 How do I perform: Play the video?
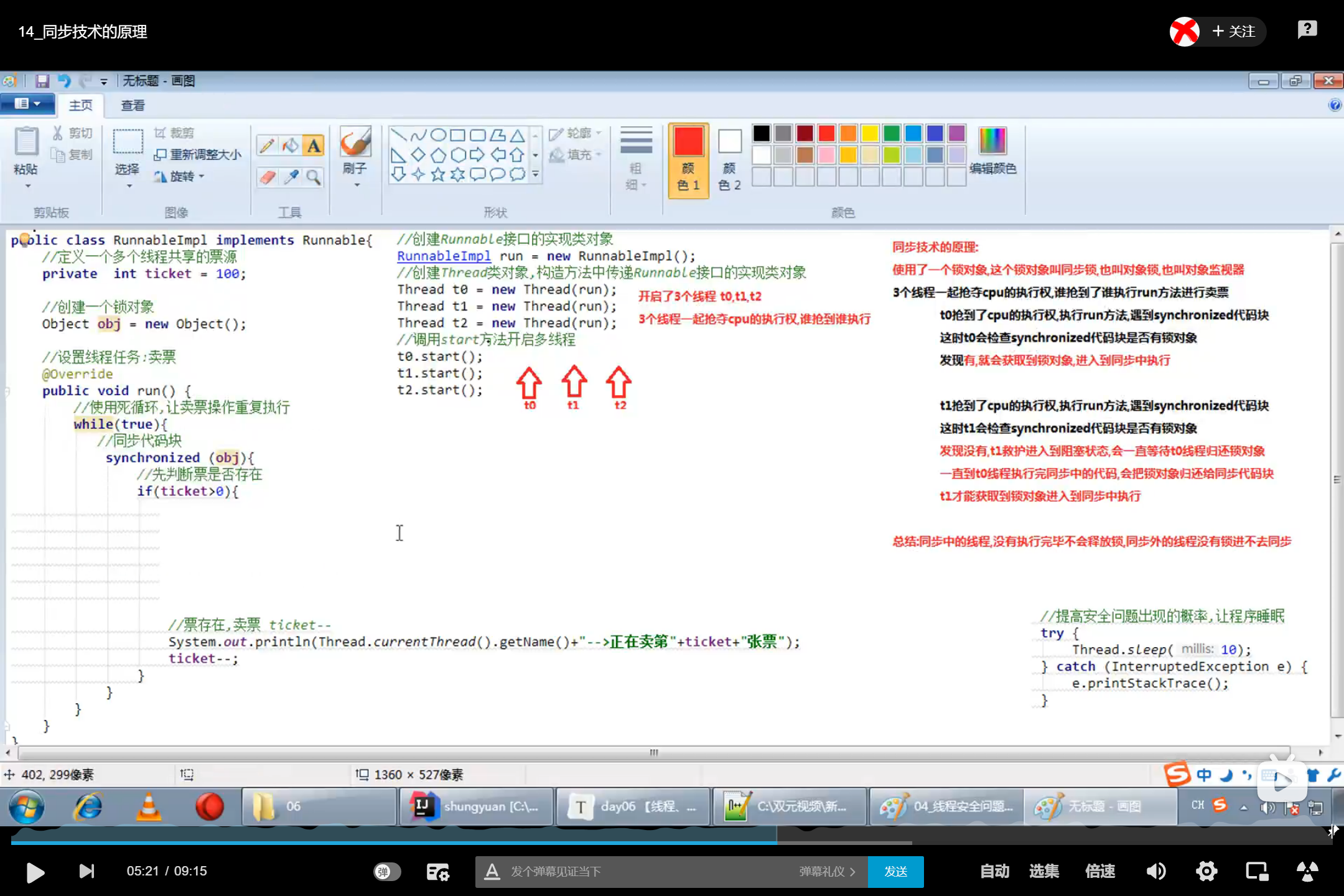coord(35,872)
